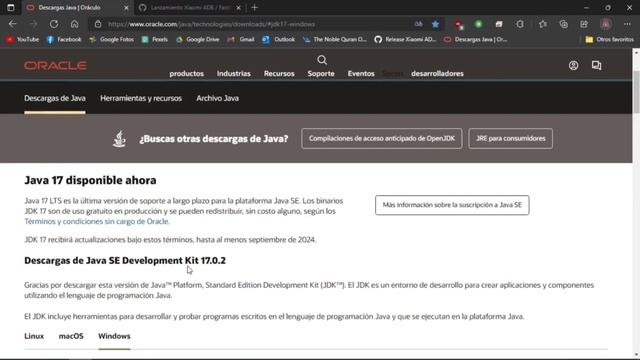Viewport: 640px width, 360px height.
Task: Open the Gmail bookmark
Action: (241, 40)
